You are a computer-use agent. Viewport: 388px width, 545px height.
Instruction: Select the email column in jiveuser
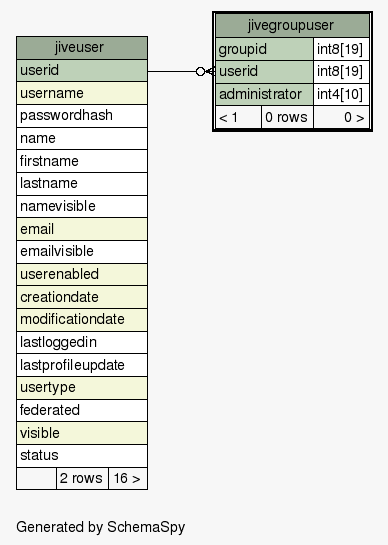tap(82, 229)
